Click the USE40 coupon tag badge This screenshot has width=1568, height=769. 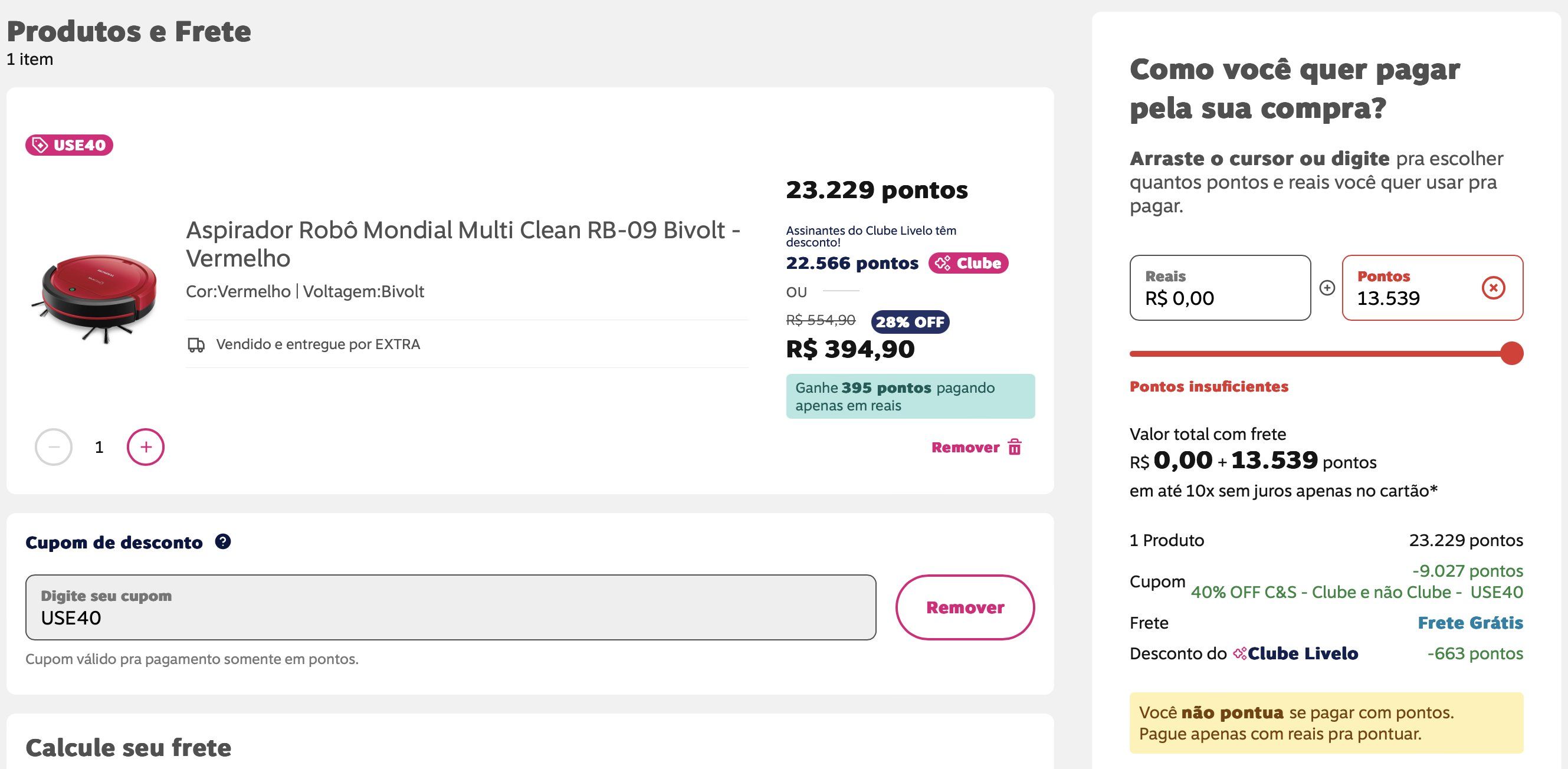pos(69,145)
